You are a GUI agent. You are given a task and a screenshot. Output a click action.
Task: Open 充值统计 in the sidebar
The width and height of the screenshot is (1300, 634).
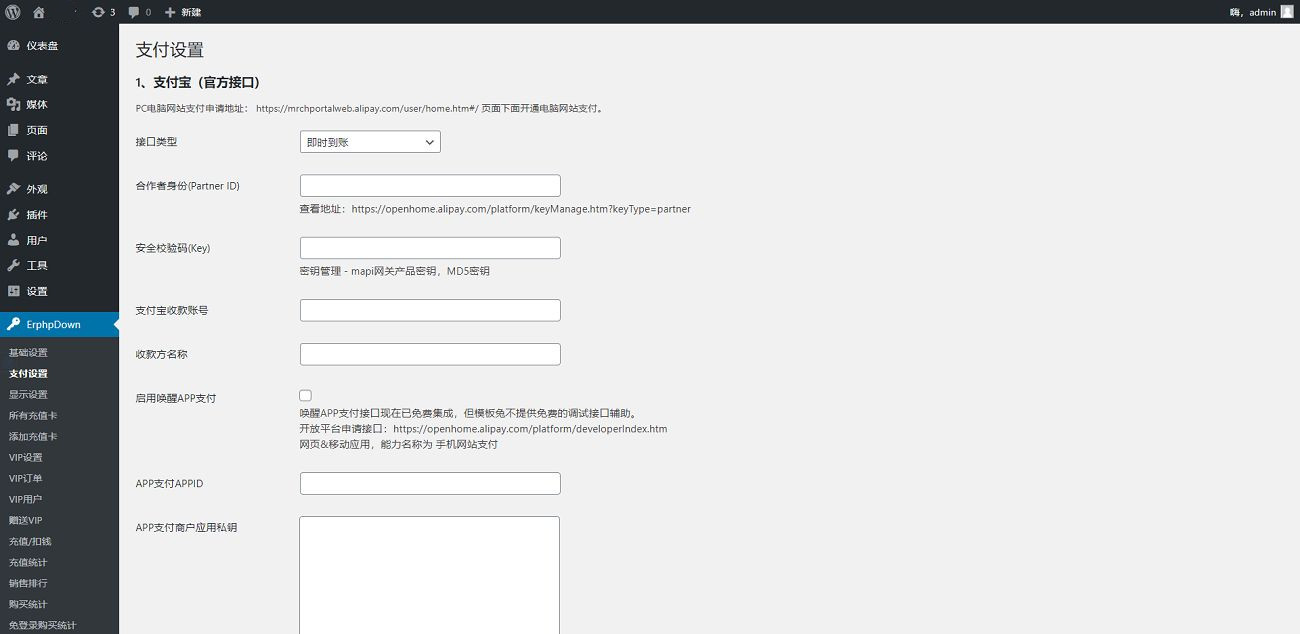[28, 563]
